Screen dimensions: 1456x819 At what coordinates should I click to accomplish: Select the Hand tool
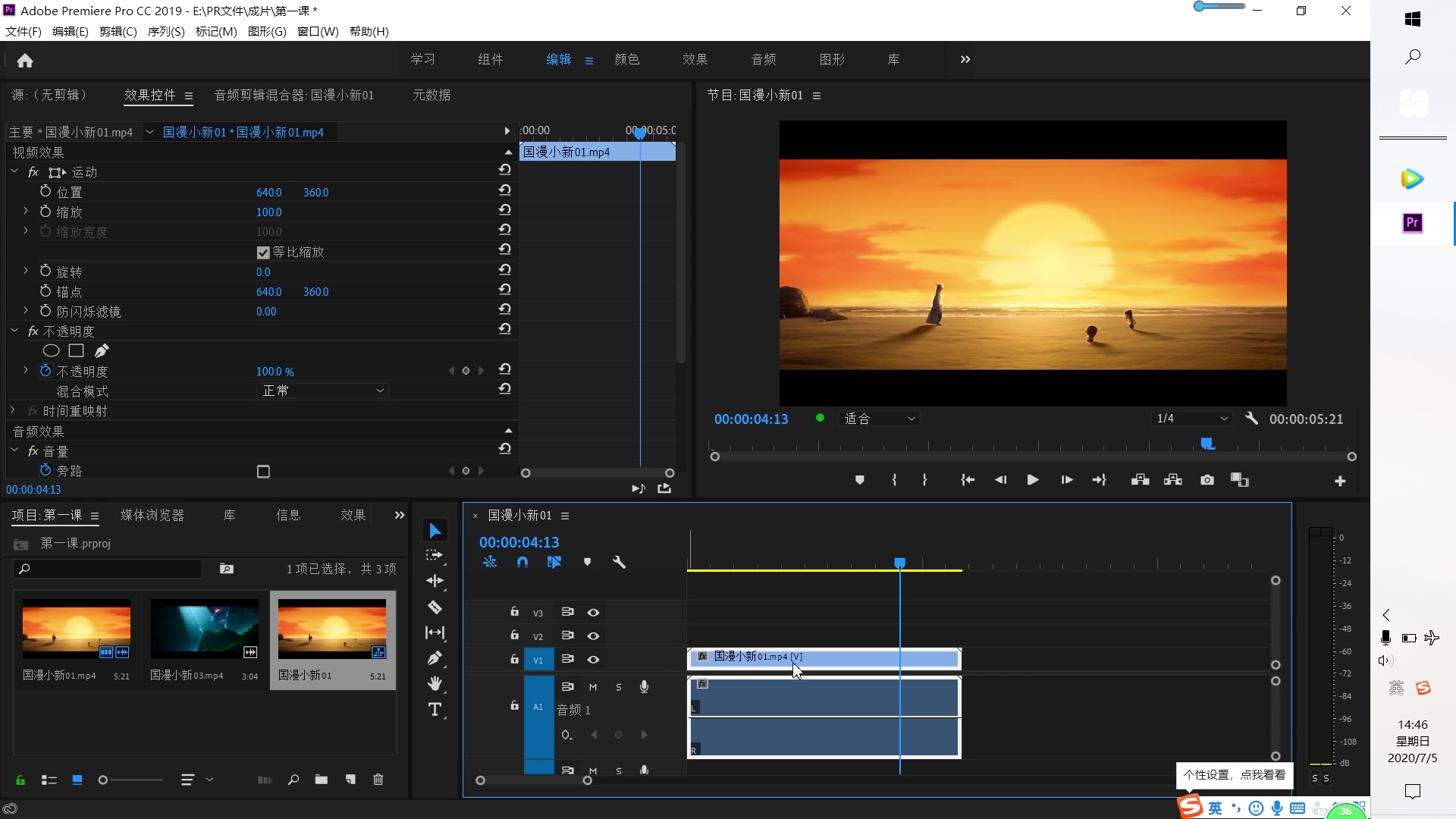tap(435, 684)
